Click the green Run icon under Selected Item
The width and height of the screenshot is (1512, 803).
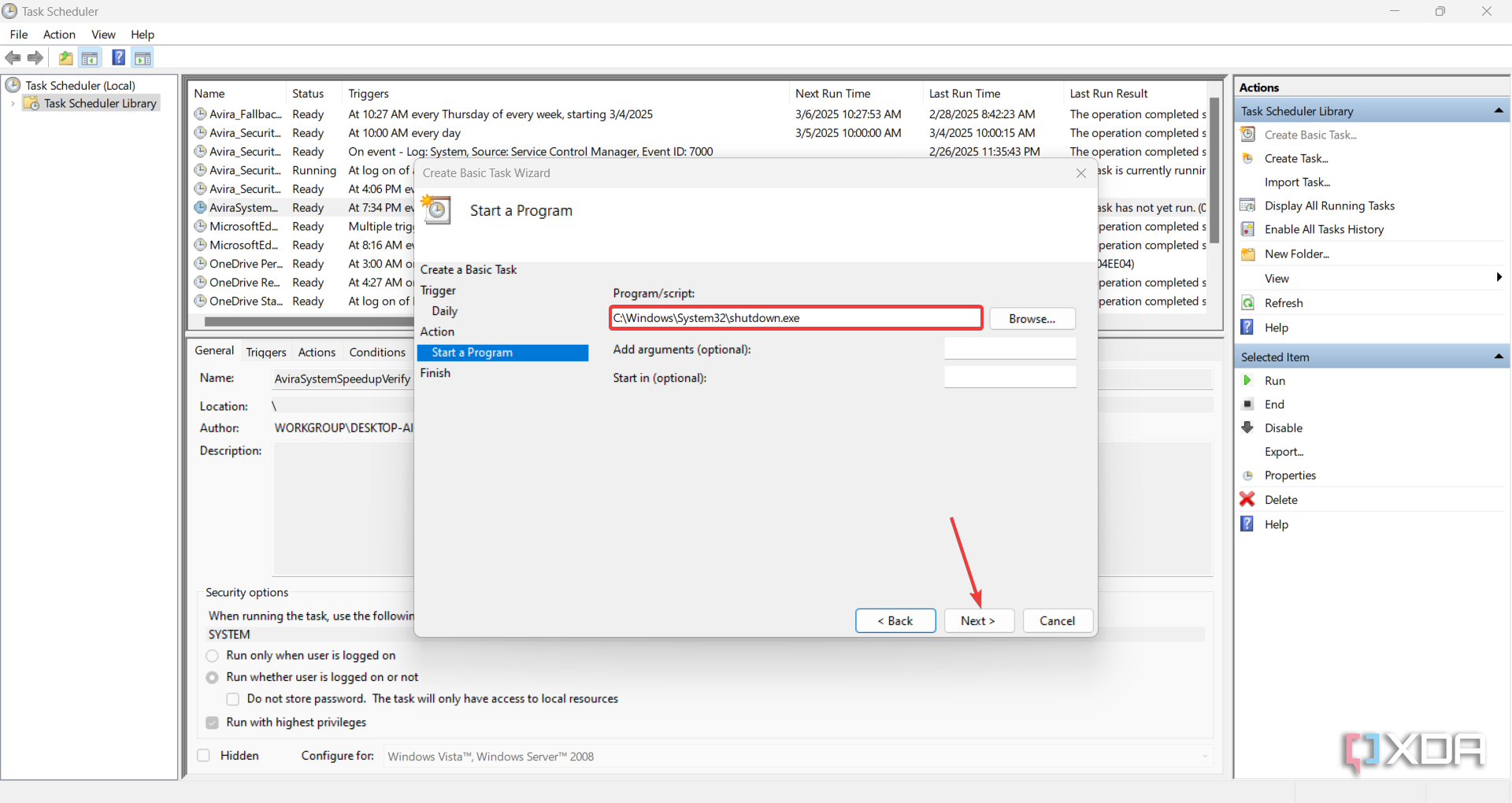(1248, 380)
